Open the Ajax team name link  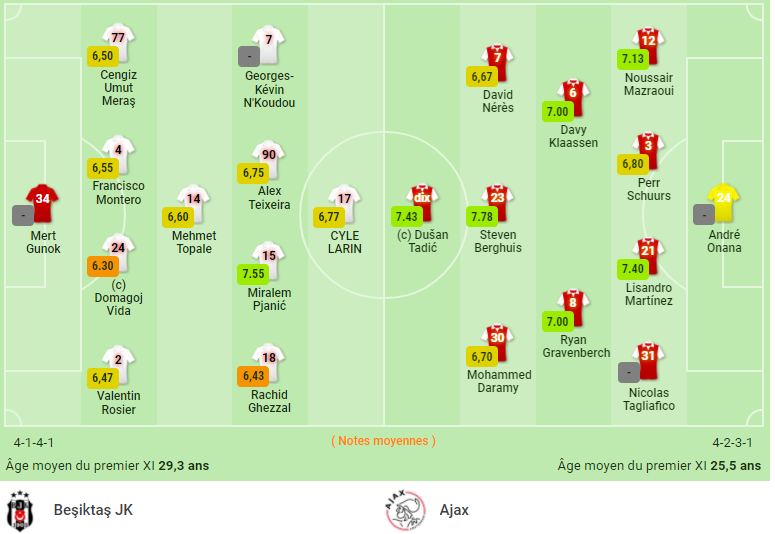[x=454, y=510]
